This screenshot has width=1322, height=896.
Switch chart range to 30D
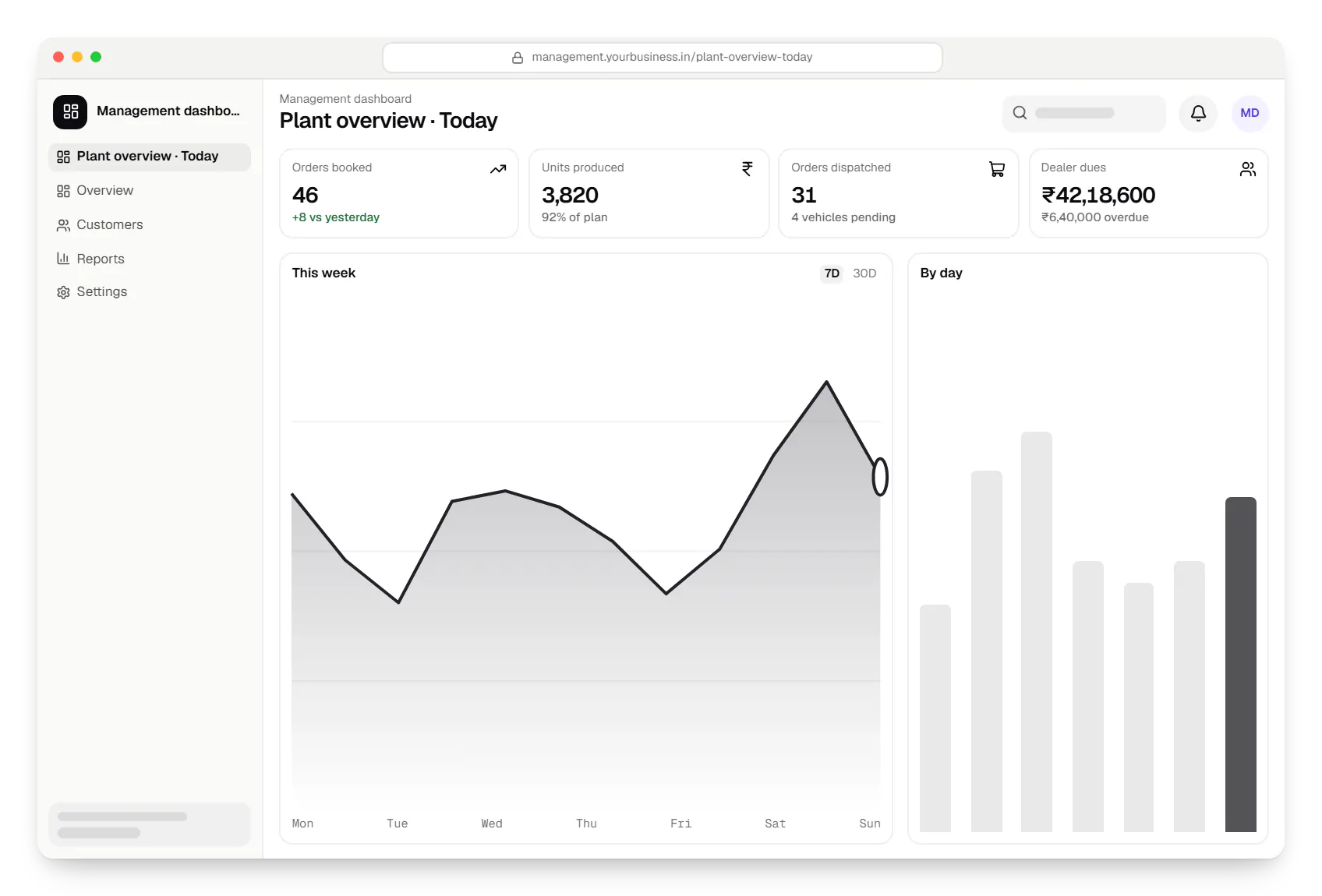coord(864,273)
